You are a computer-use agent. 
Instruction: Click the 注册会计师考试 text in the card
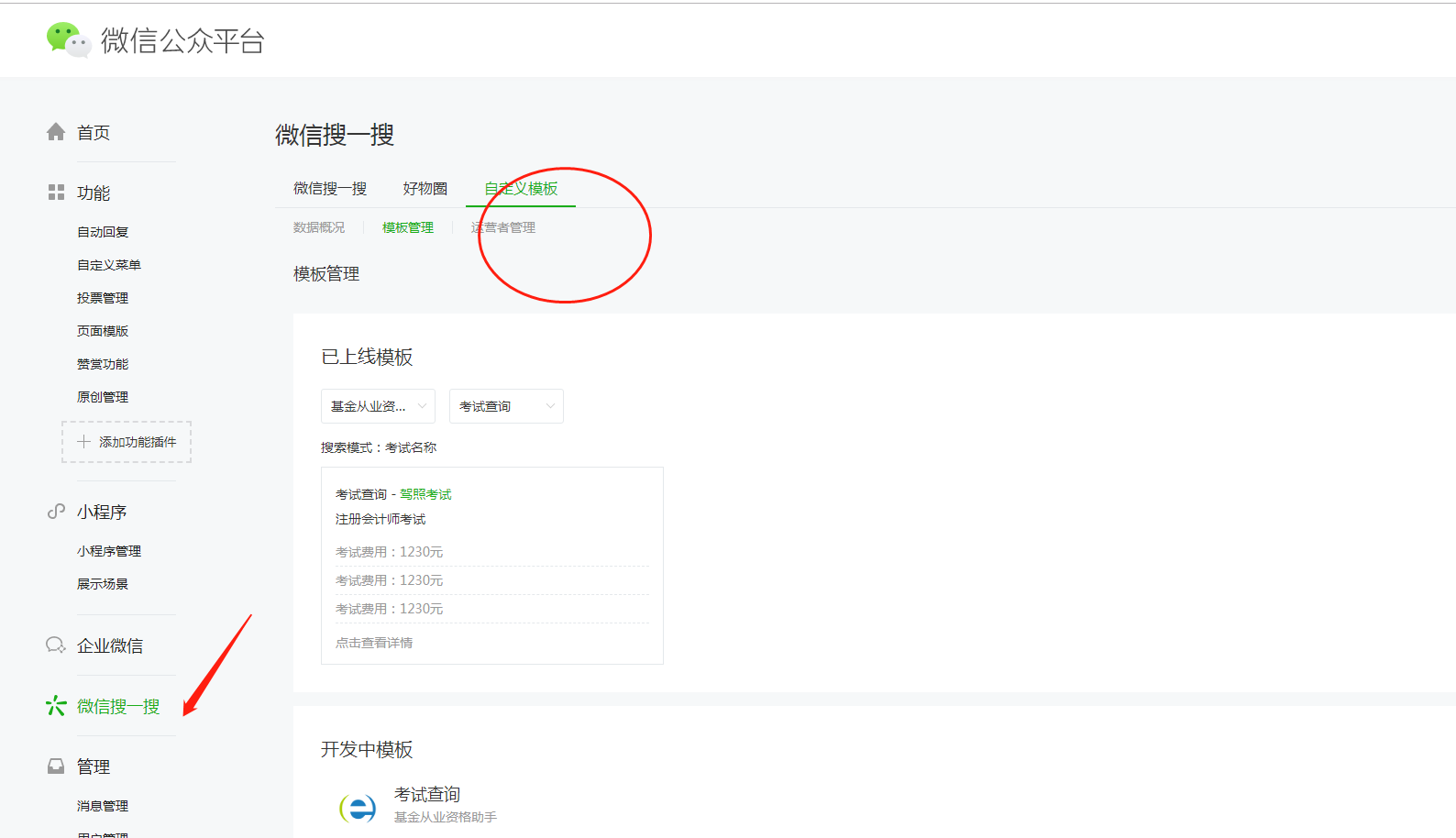tap(381, 519)
